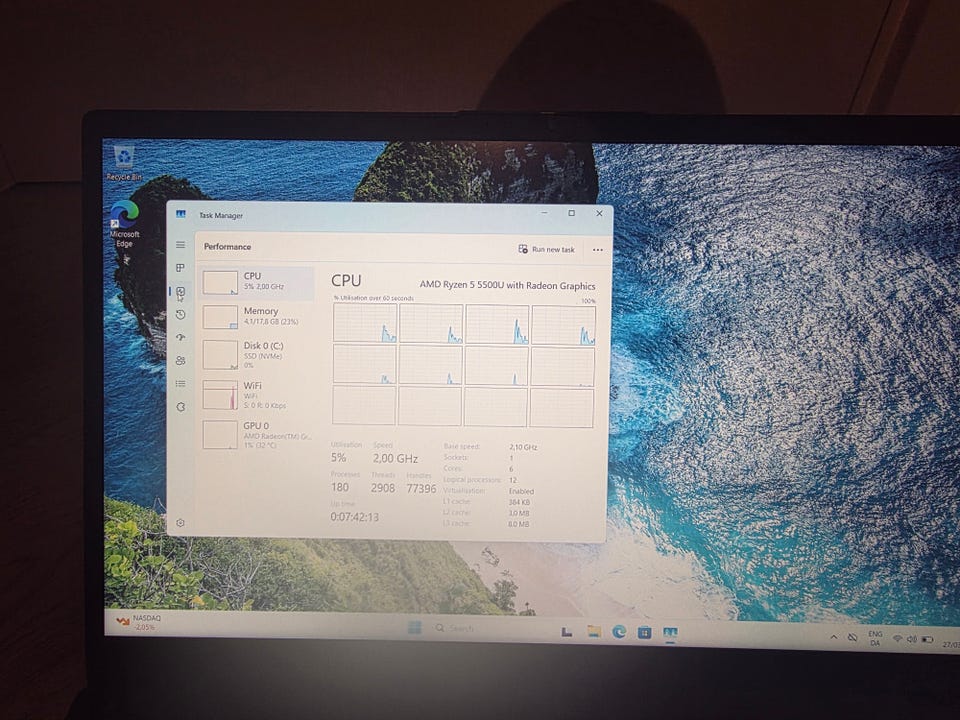Viewport: 960px width, 720px height.
Task: Click the tray icon beside hidden icons chevron
Action: click(852, 638)
